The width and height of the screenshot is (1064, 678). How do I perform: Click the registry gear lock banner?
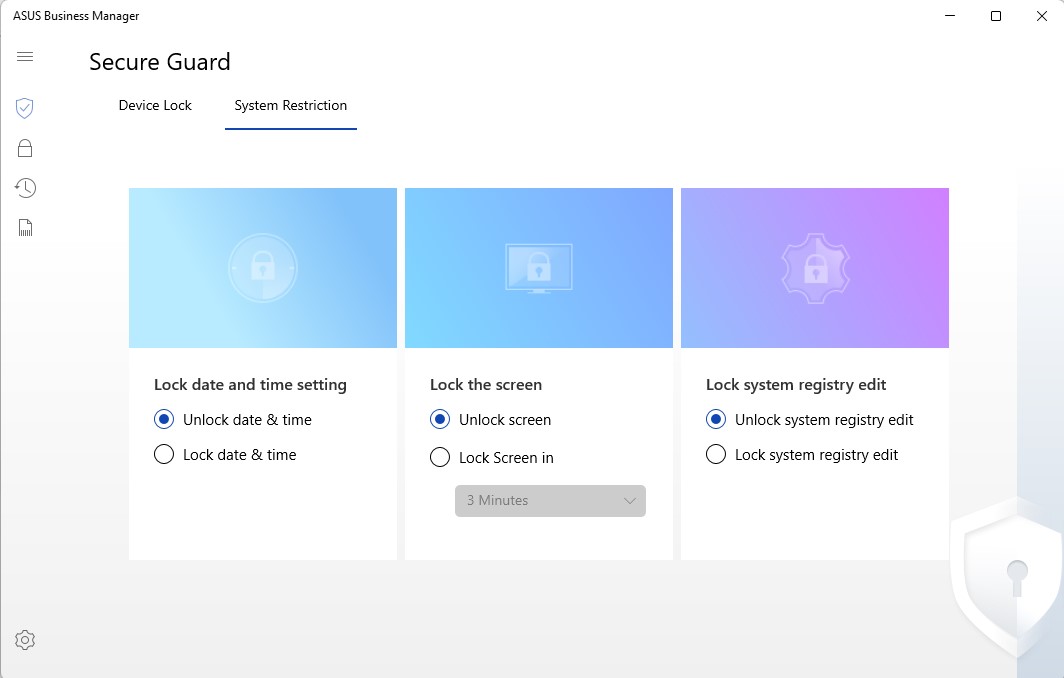[x=815, y=268]
